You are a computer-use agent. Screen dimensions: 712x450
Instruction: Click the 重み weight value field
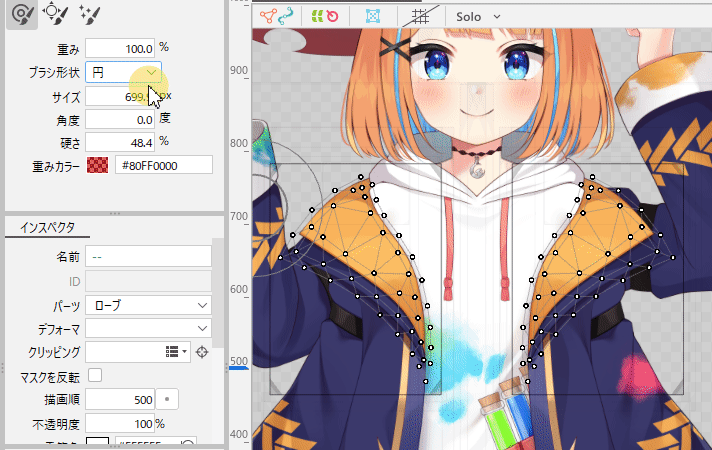point(120,48)
